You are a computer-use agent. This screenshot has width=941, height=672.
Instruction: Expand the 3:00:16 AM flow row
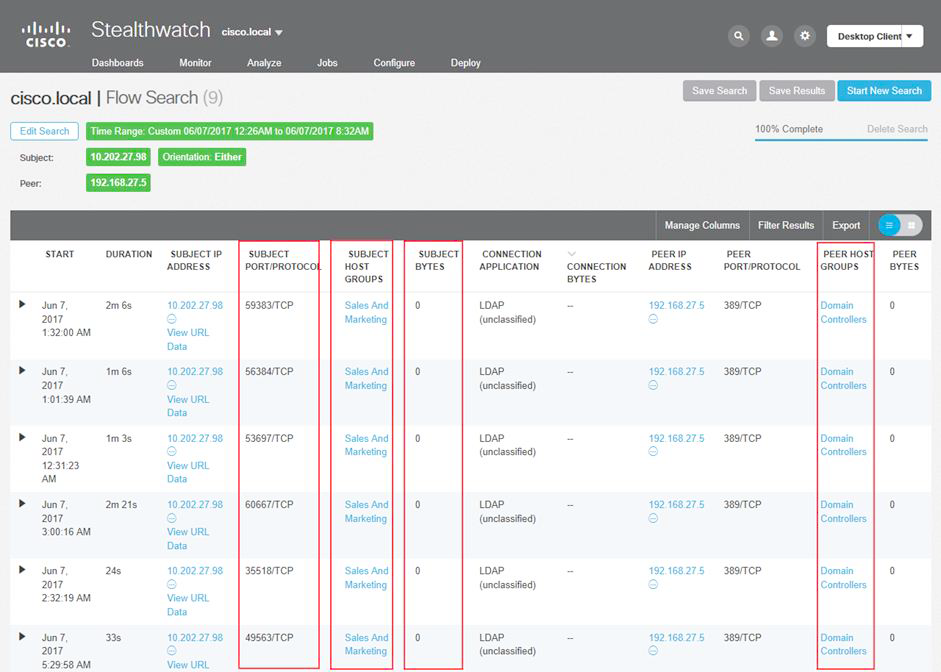[x=22, y=503]
